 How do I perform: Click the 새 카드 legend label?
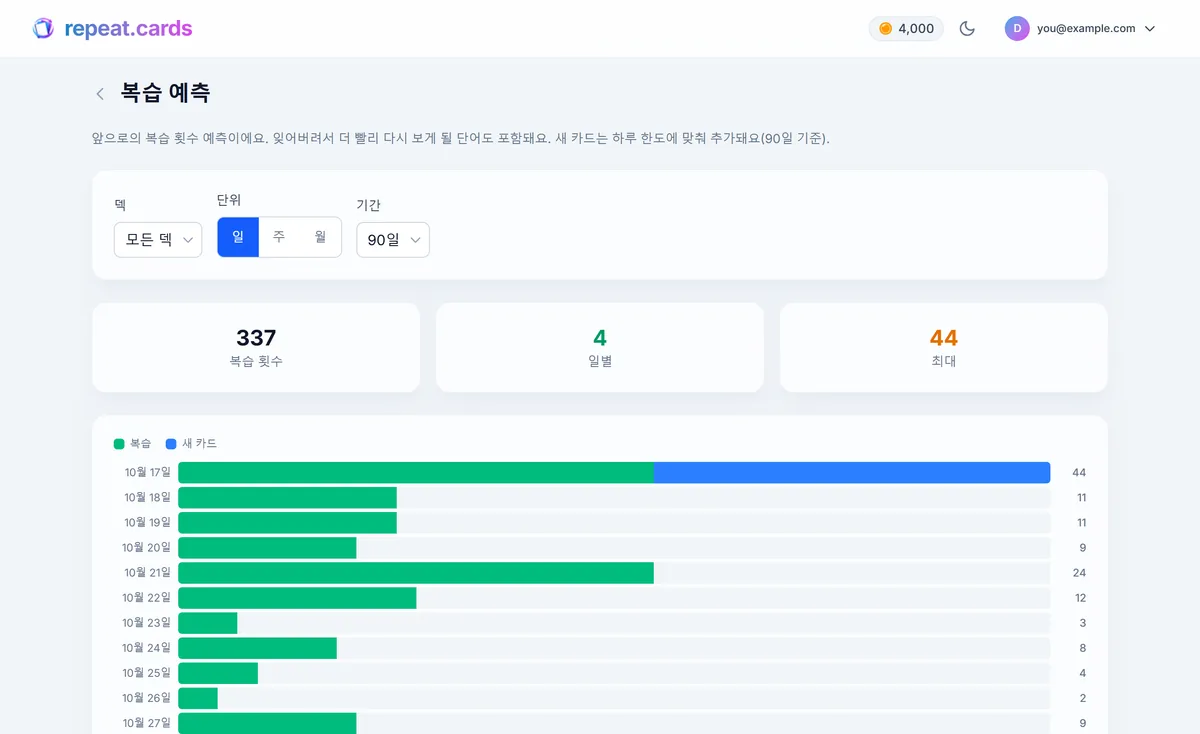point(199,443)
